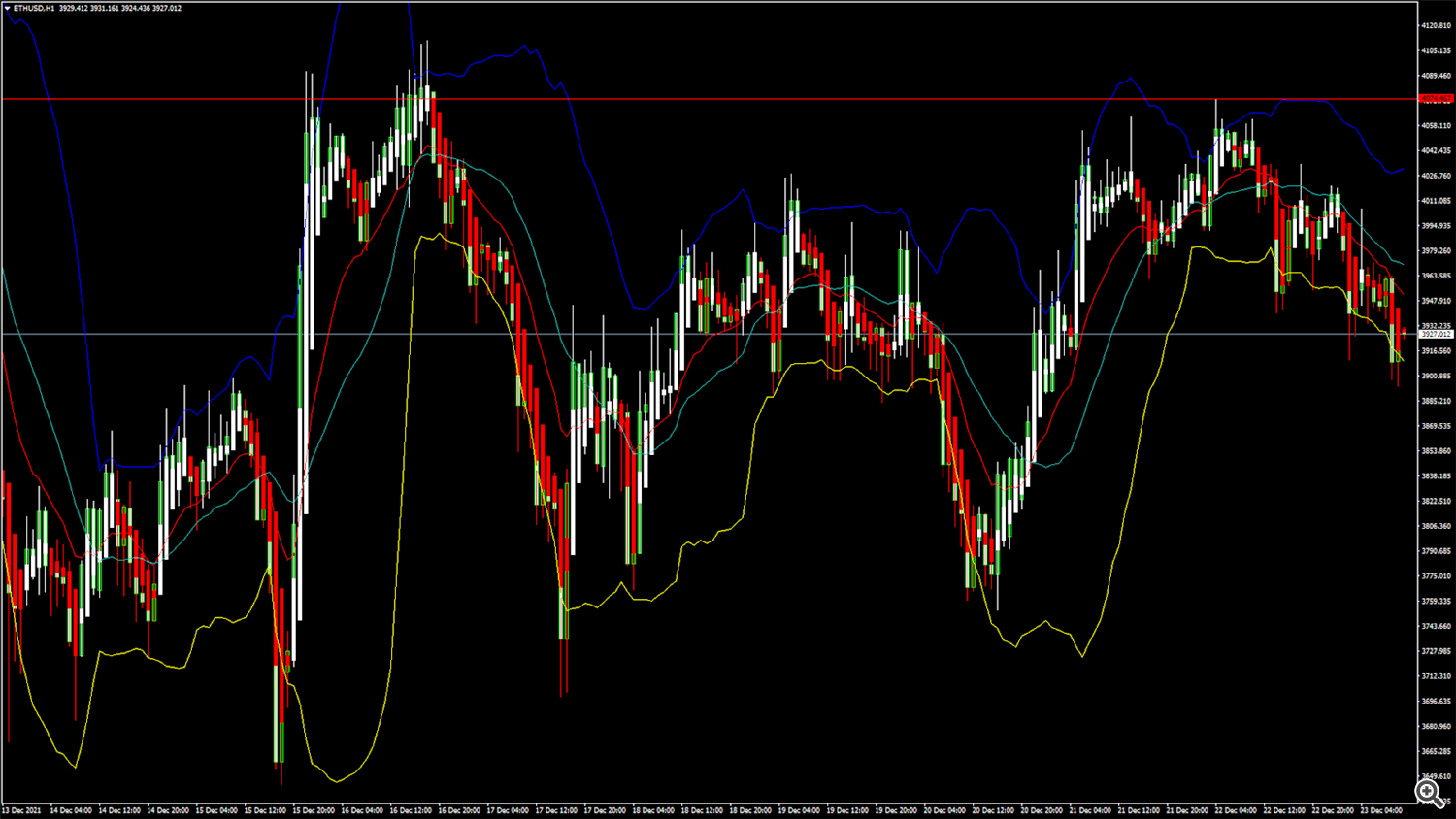The image size is (1456, 819).
Task: Click the 23 Dec 04:00 time label
Action: pyautogui.click(x=1381, y=810)
